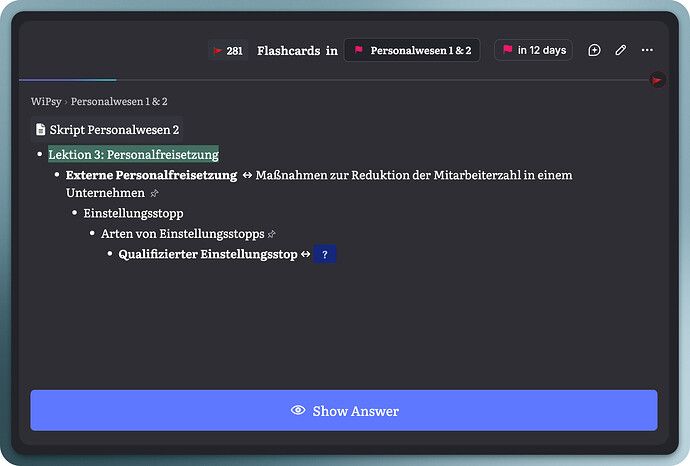Click the red flag at progress bar end
Screen dimensions: 690x466
(x=657, y=79)
